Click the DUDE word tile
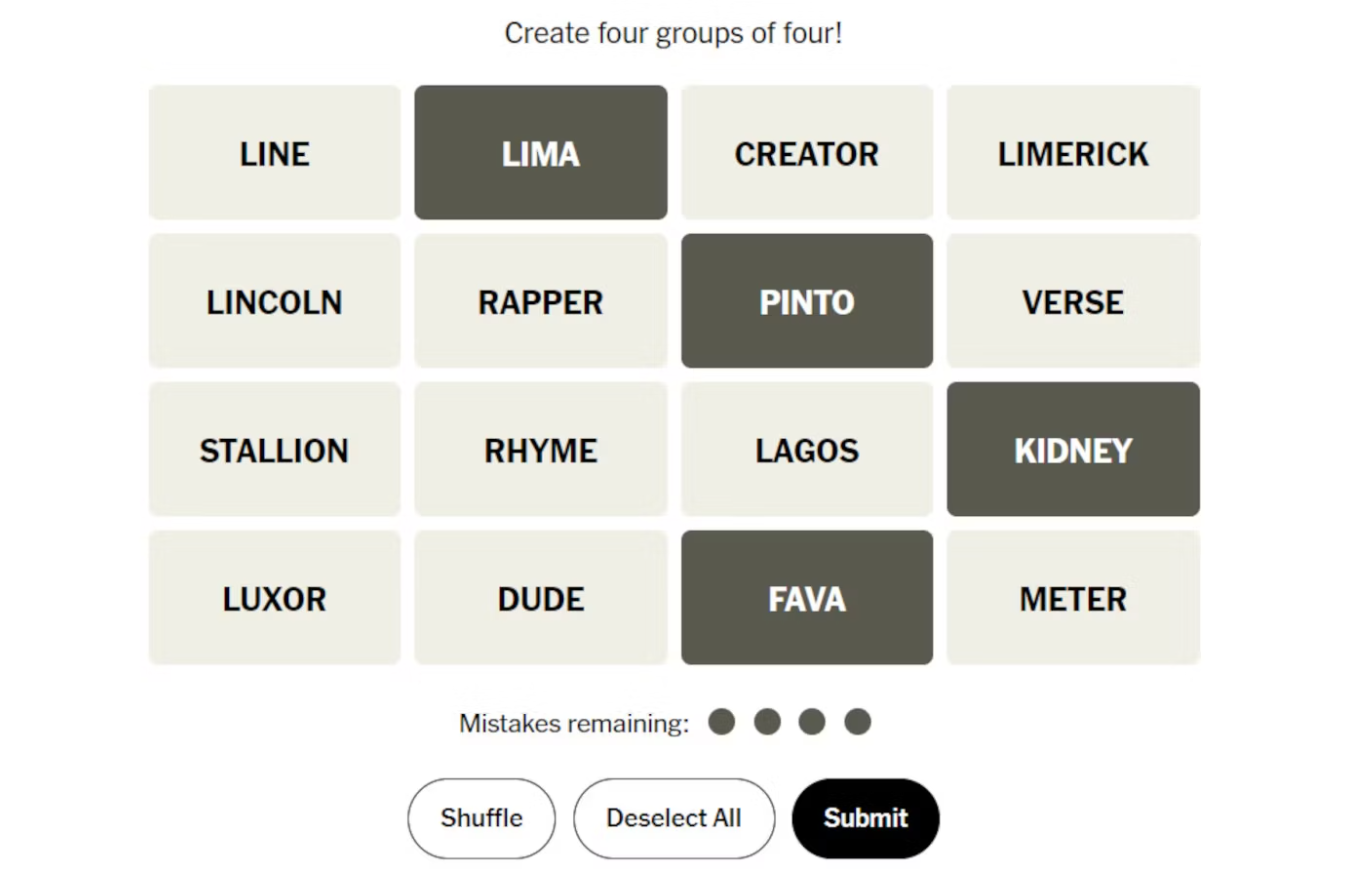The image size is (1350, 869). point(540,598)
